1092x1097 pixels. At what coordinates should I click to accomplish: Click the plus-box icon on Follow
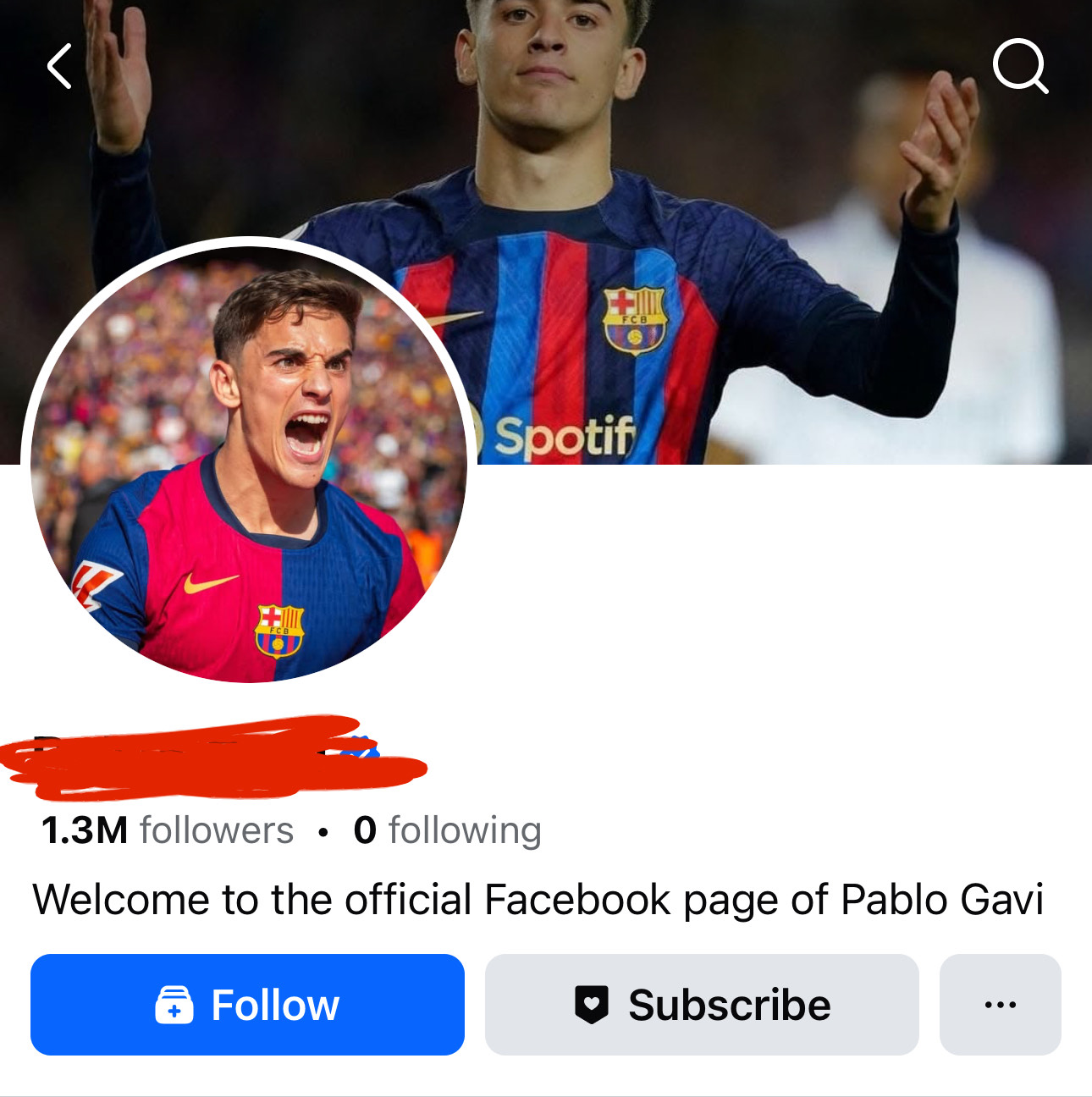(174, 1006)
